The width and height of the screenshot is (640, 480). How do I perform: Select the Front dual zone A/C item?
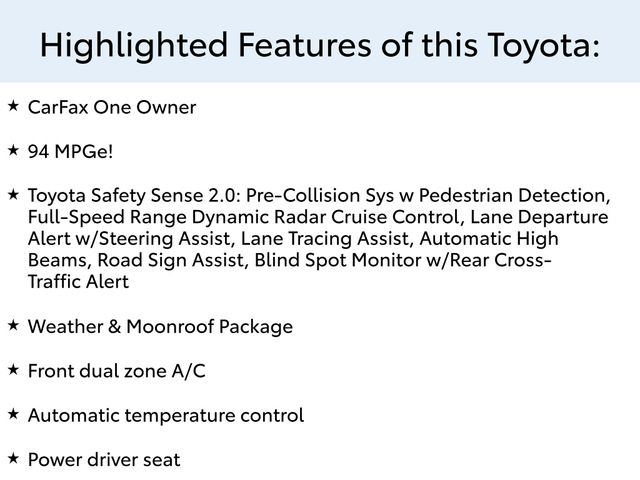coord(117,372)
